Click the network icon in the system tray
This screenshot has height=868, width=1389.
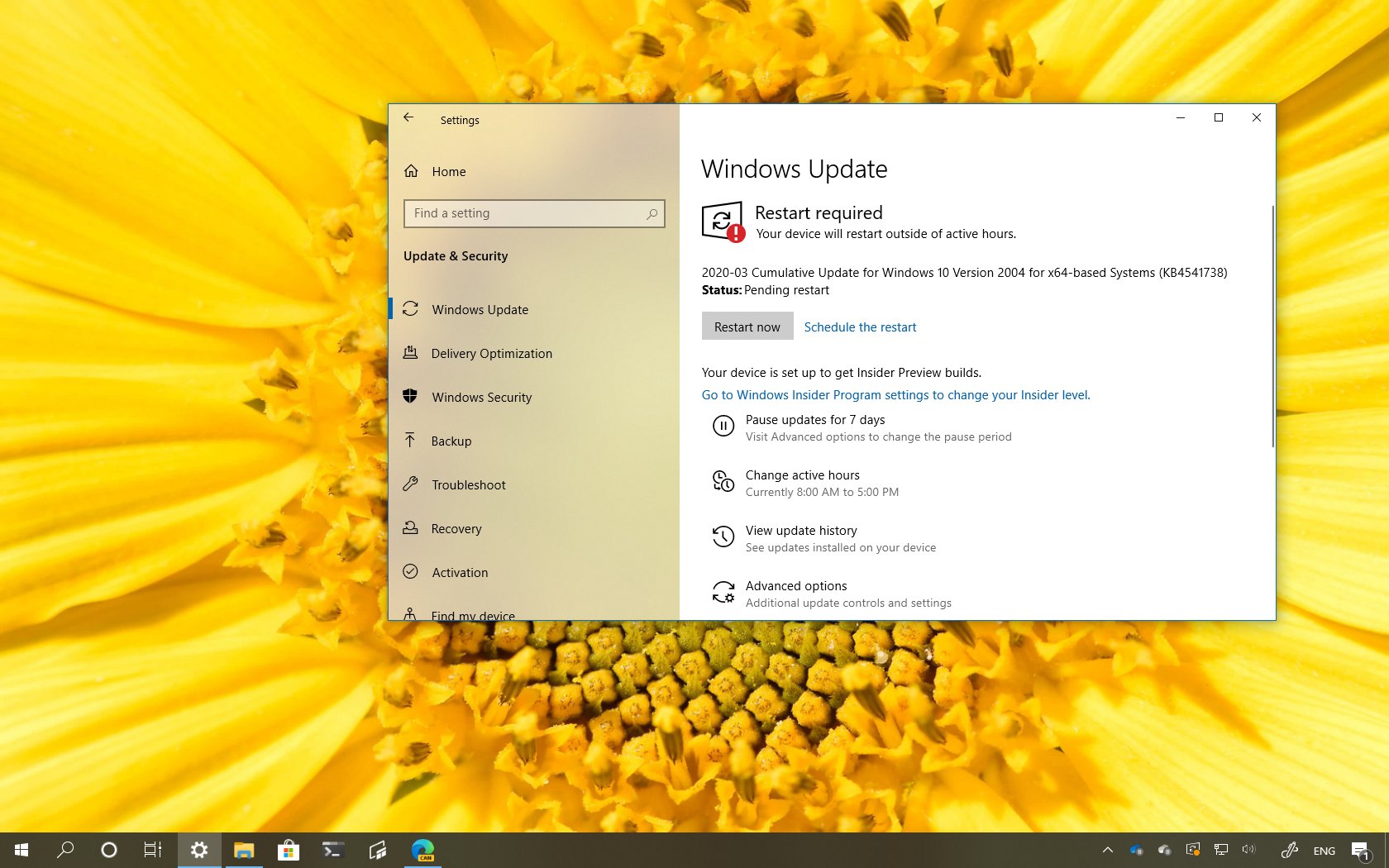click(x=1220, y=850)
